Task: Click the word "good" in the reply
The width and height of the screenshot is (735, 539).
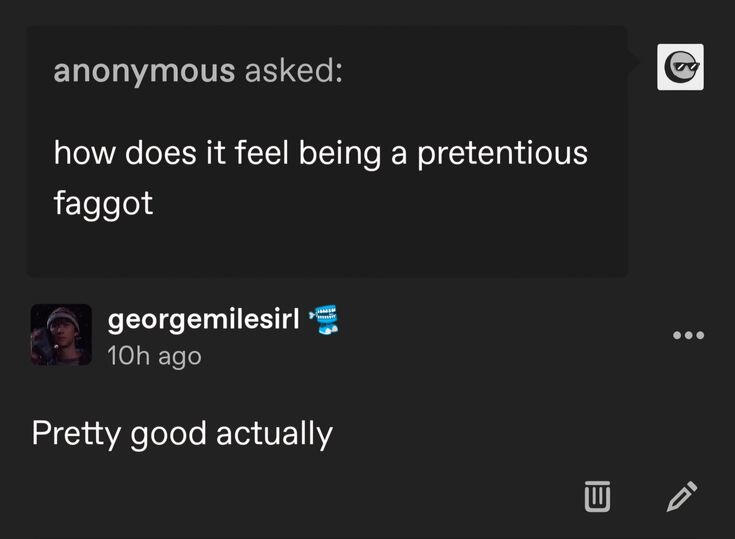Action: [x=169, y=434]
